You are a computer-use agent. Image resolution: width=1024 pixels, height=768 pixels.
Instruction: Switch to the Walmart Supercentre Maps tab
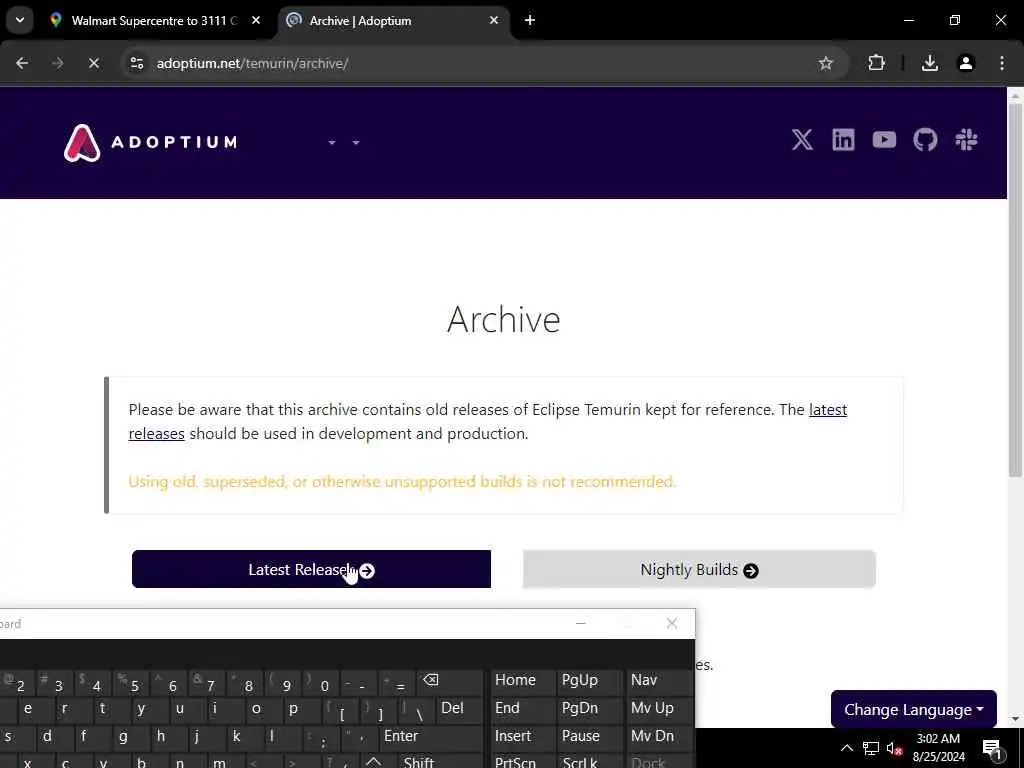point(155,20)
